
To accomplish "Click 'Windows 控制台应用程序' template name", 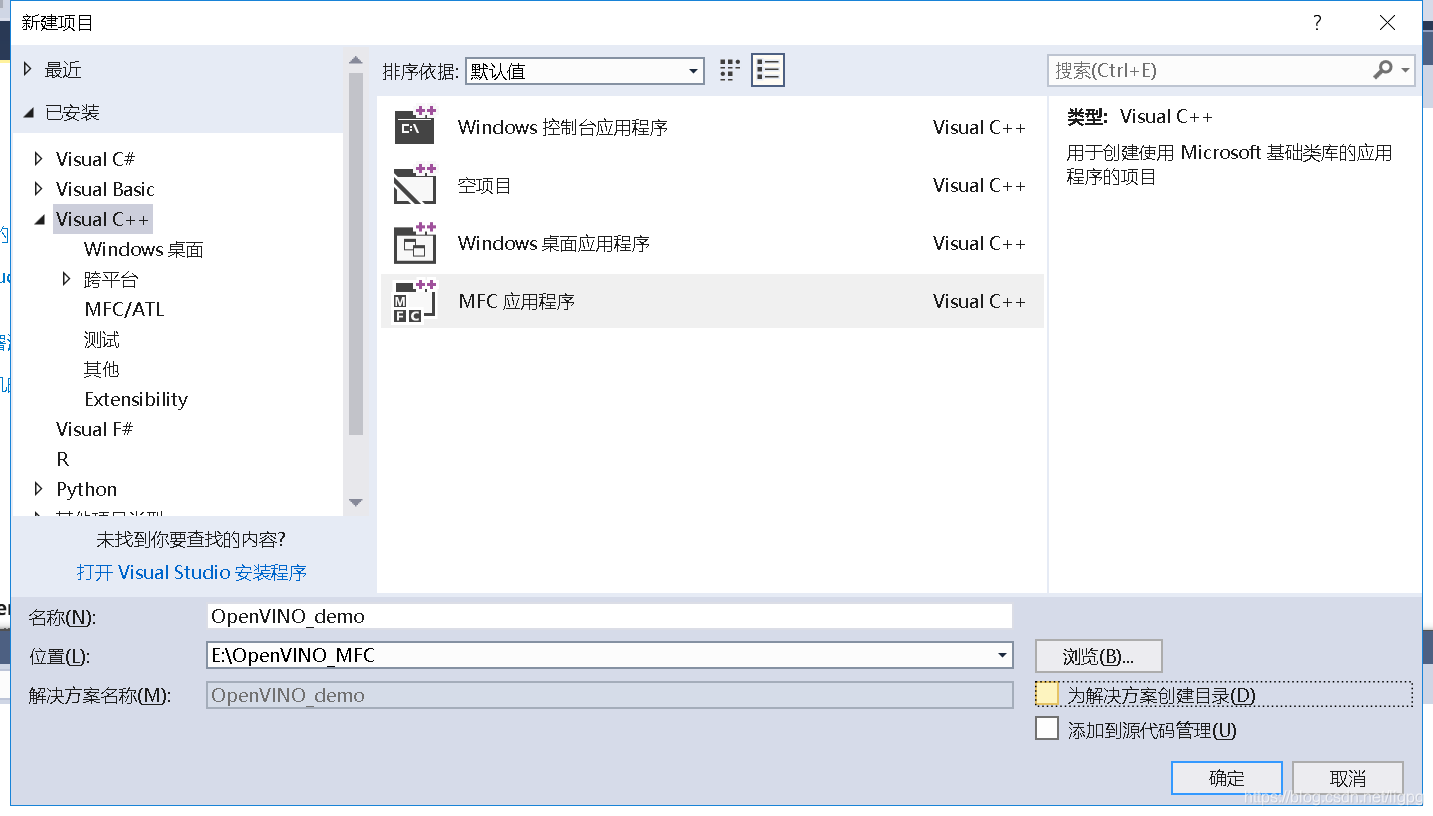I will (563, 127).
